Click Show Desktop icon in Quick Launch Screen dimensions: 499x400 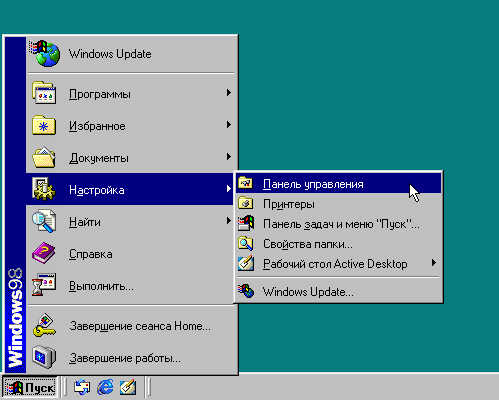128,387
